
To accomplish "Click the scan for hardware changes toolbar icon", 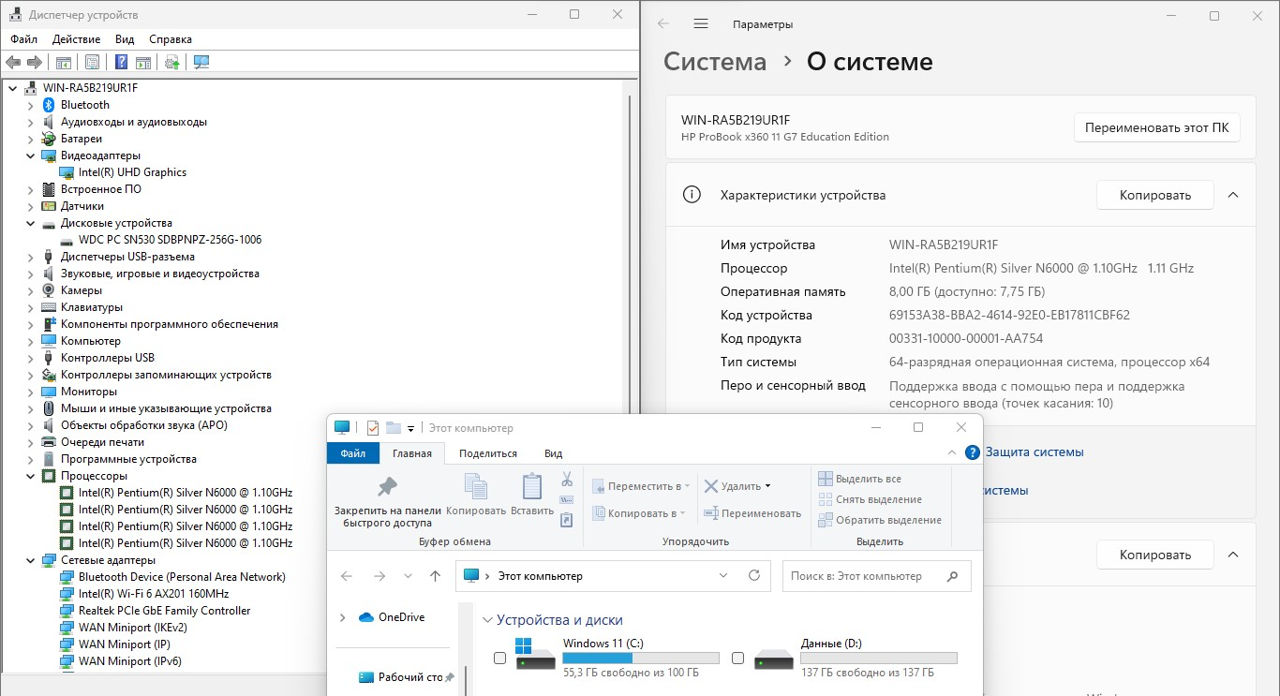I will point(201,62).
